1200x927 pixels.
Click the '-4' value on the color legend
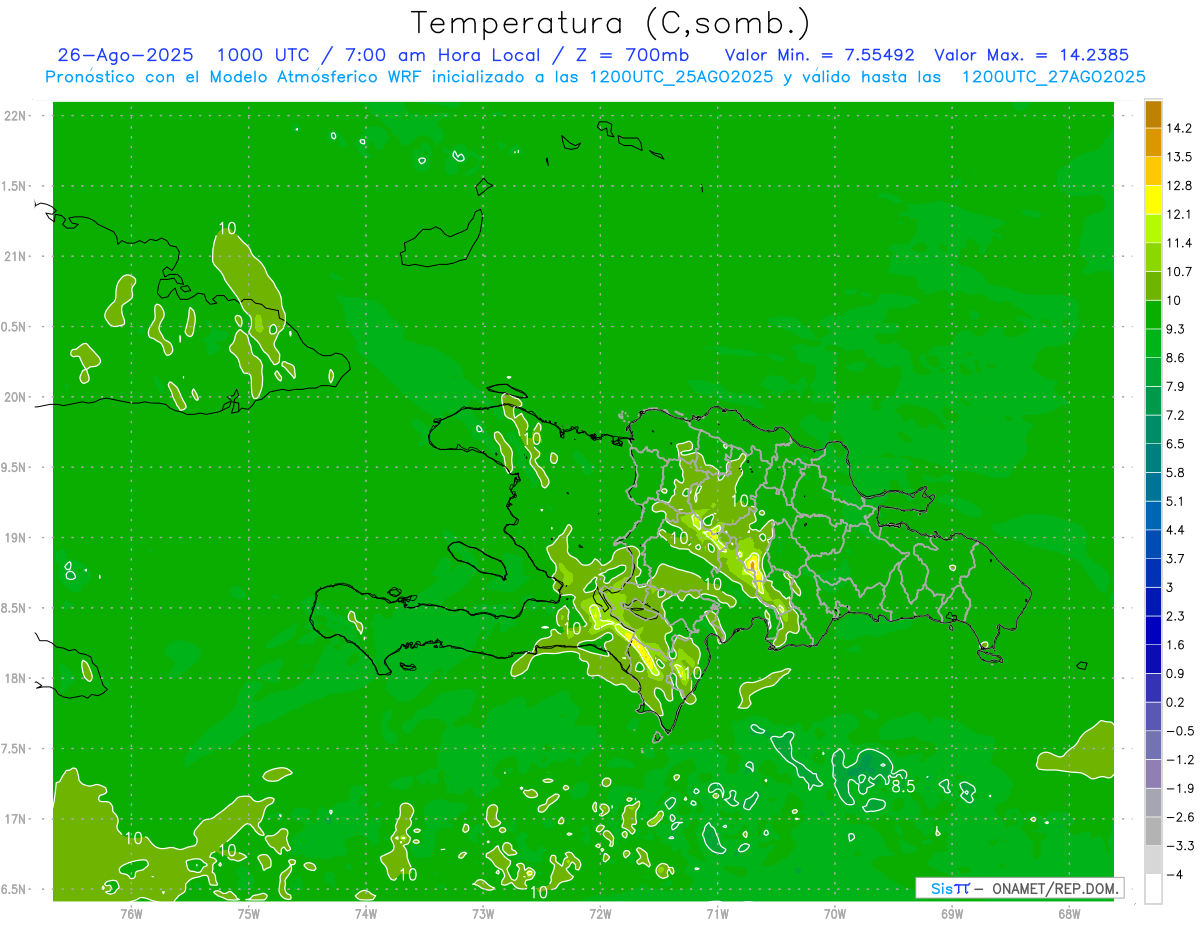coord(1173,875)
